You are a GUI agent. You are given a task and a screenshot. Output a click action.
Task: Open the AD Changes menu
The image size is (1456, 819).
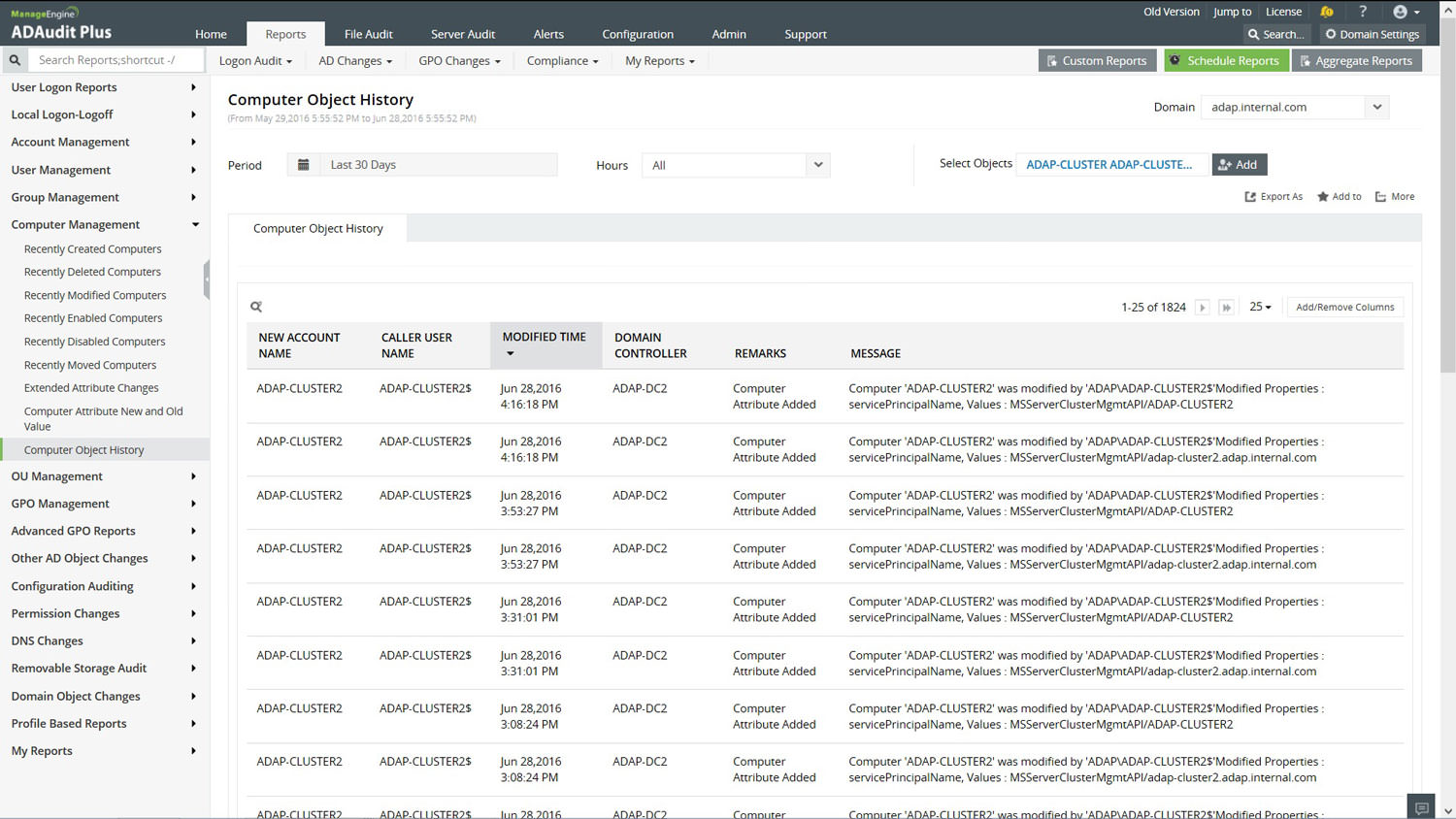355,60
